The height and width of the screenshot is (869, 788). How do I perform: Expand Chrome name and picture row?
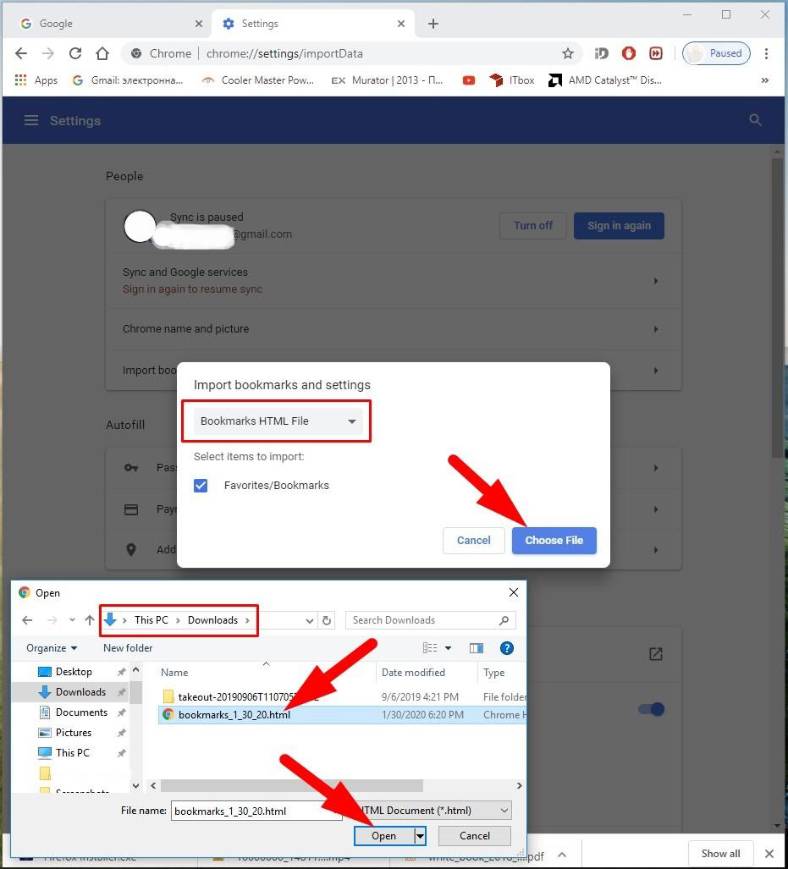point(393,329)
